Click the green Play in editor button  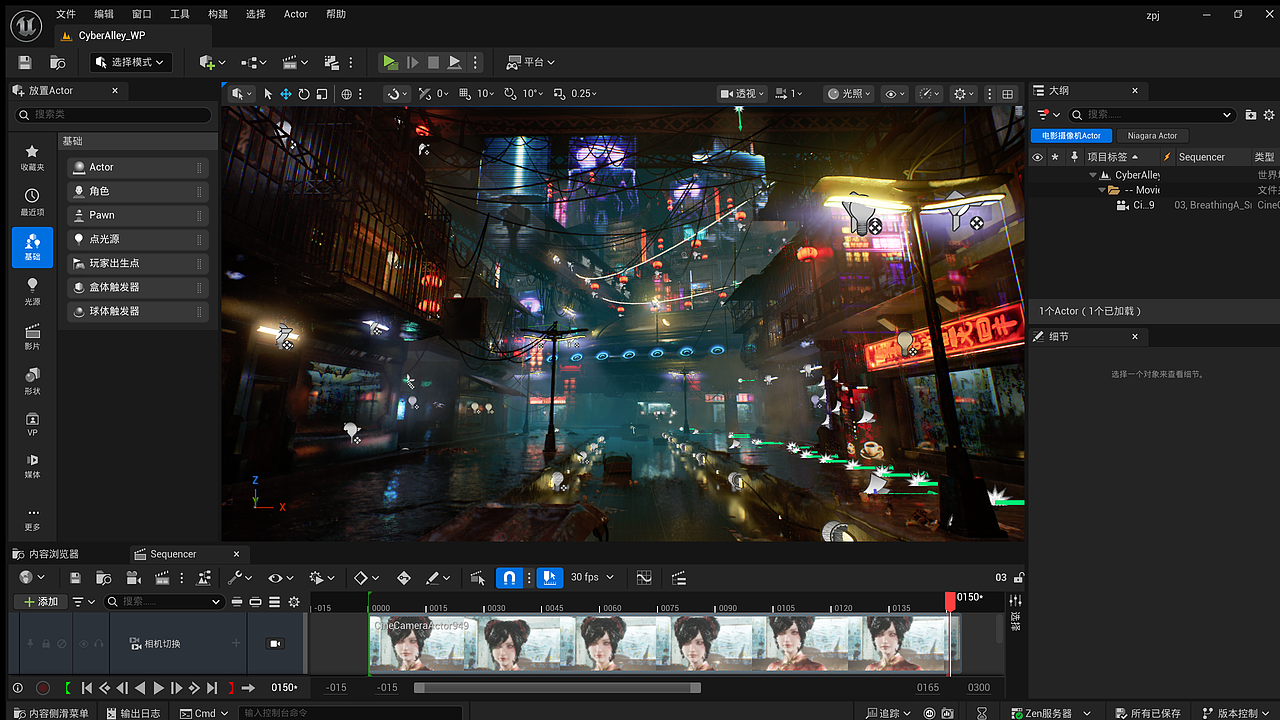390,62
